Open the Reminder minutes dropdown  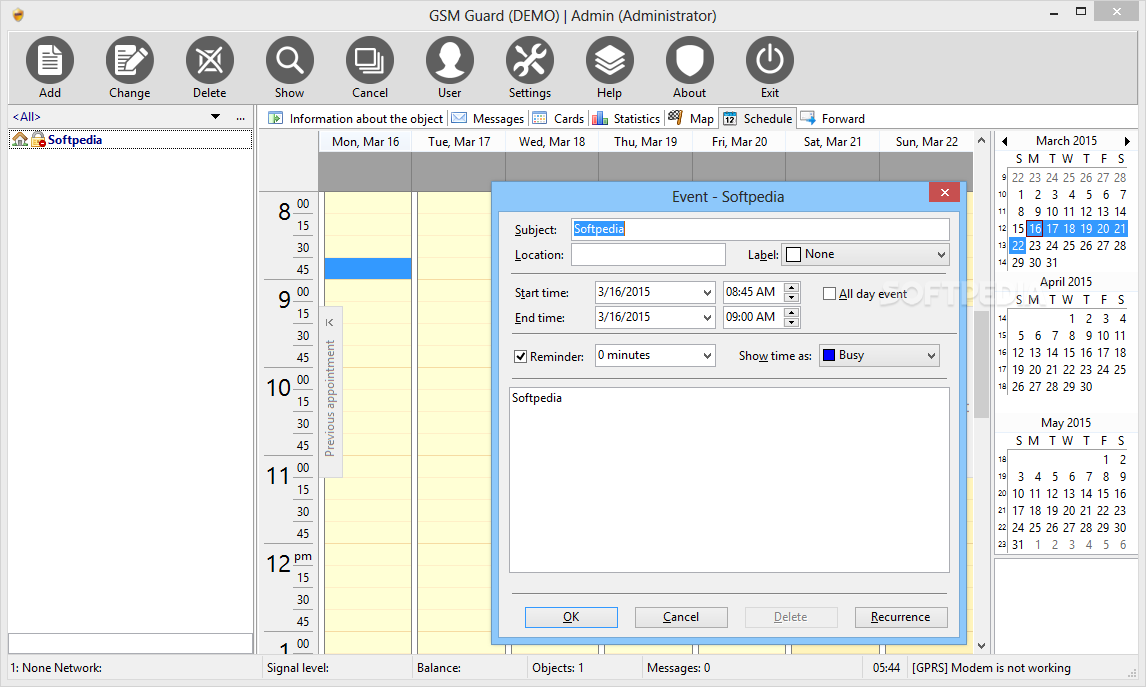point(707,356)
